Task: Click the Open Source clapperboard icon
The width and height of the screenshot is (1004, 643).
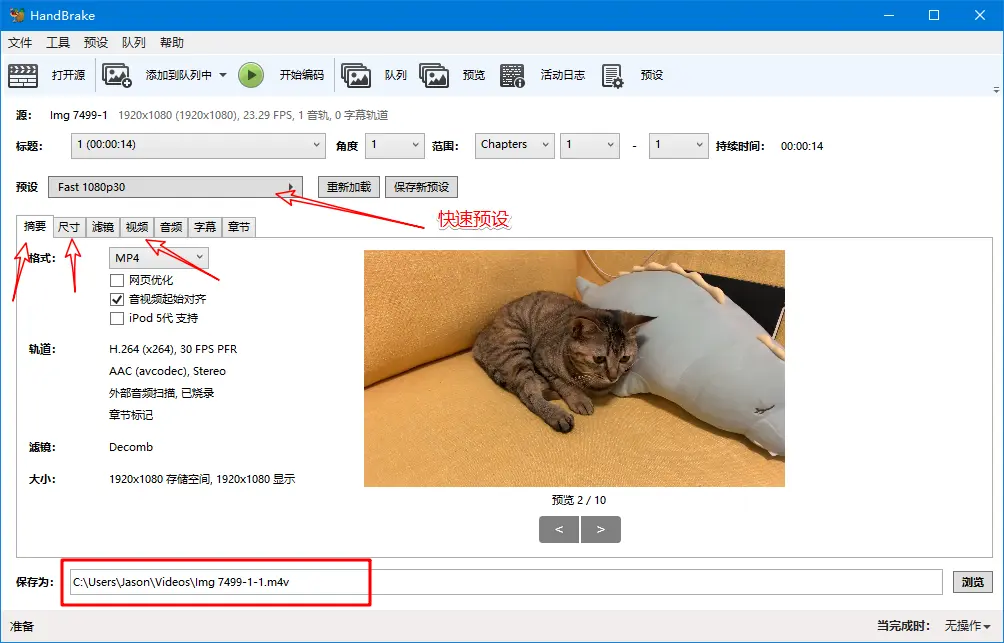Action: [23, 76]
